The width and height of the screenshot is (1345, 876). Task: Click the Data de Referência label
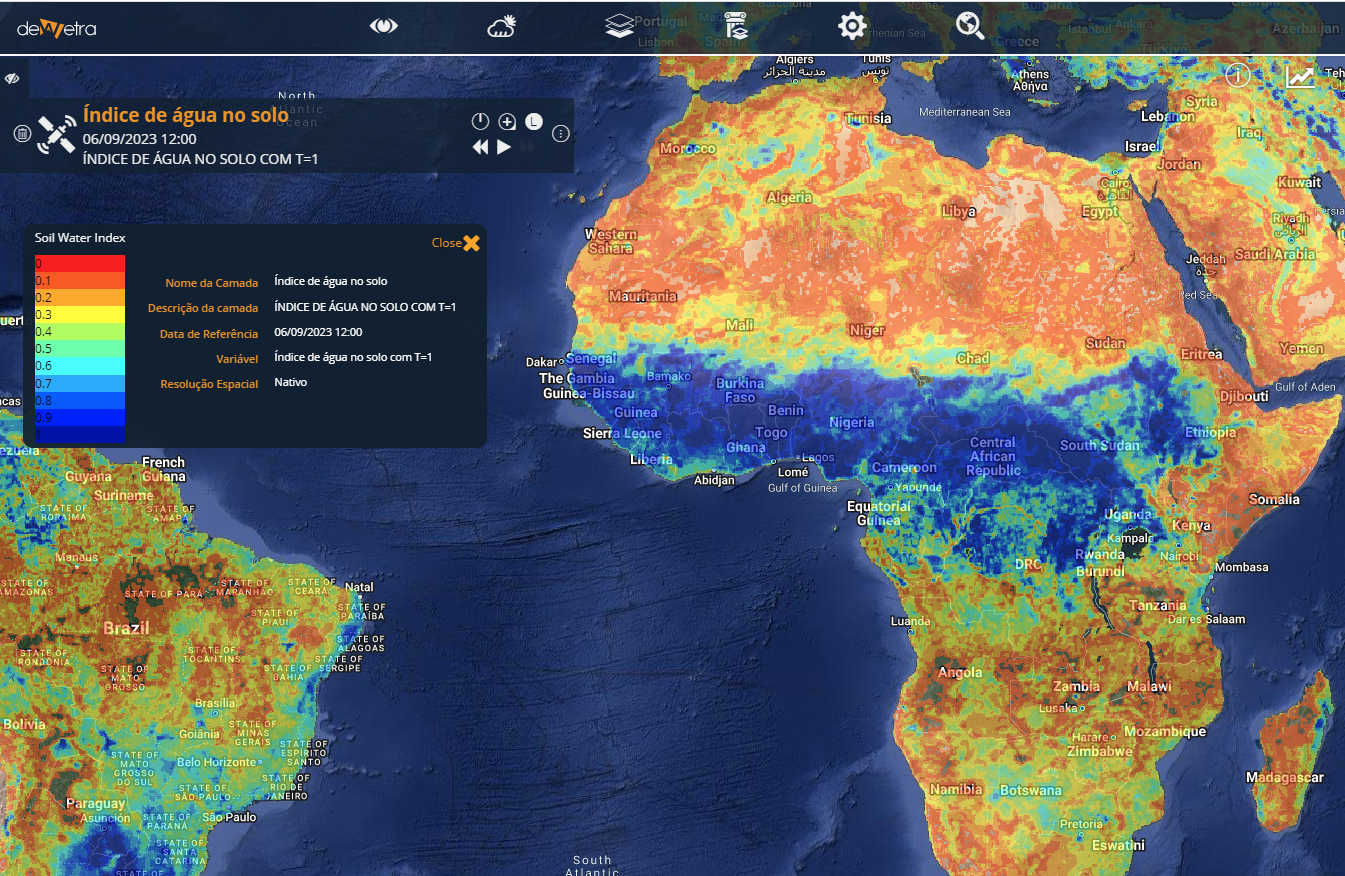pyautogui.click(x=209, y=333)
